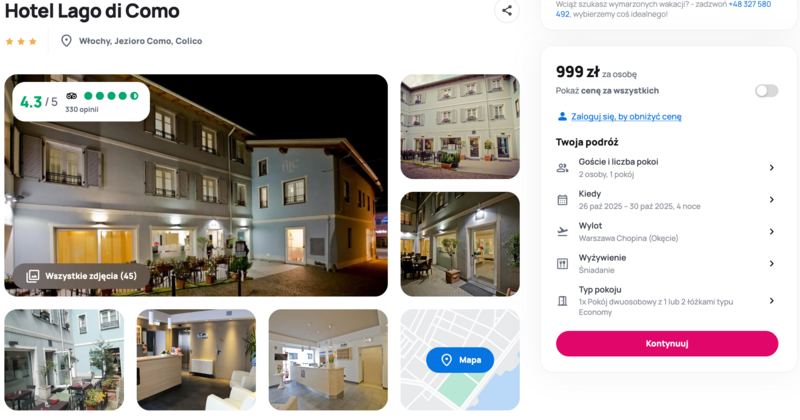
Task: Open the Mapa map button
Action: 460,360
